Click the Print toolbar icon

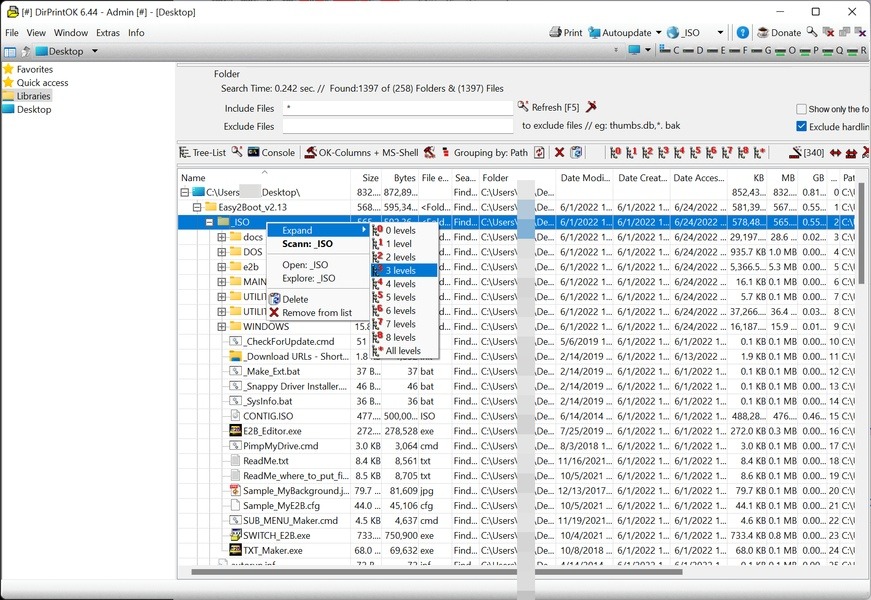coord(556,33)
